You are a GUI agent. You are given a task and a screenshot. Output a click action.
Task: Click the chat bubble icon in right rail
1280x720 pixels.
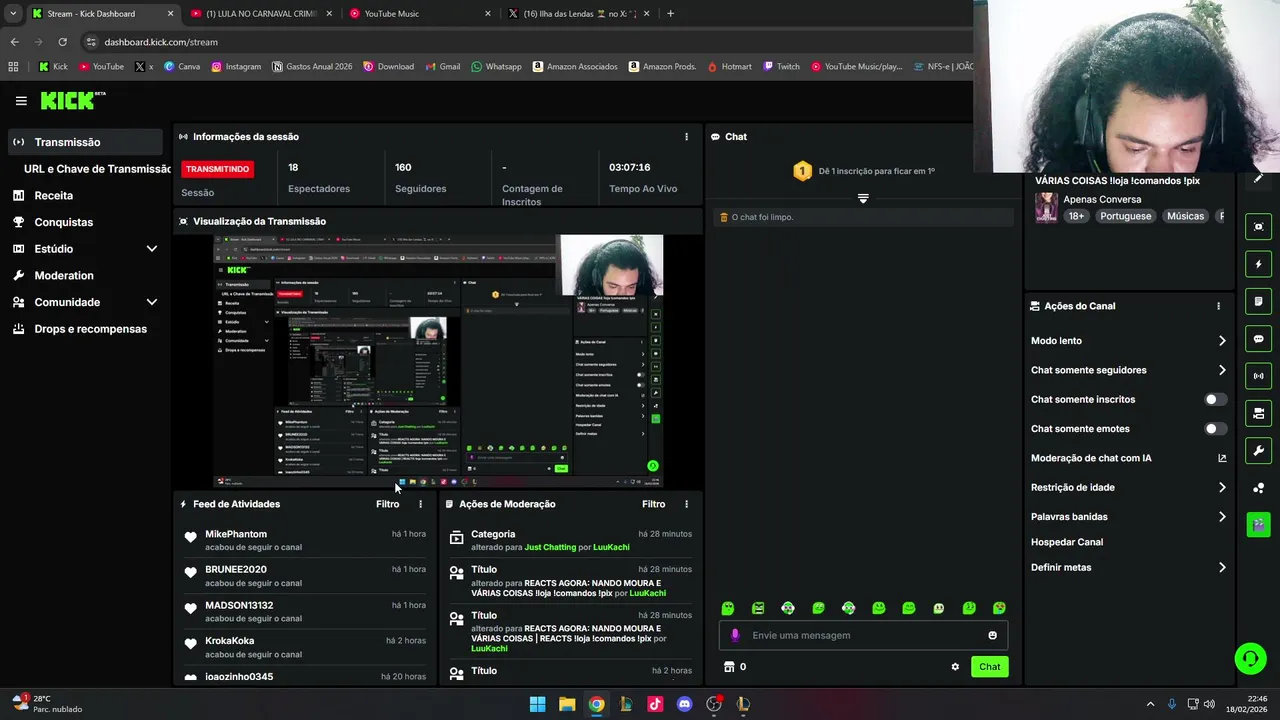[x=1258, y=339]
